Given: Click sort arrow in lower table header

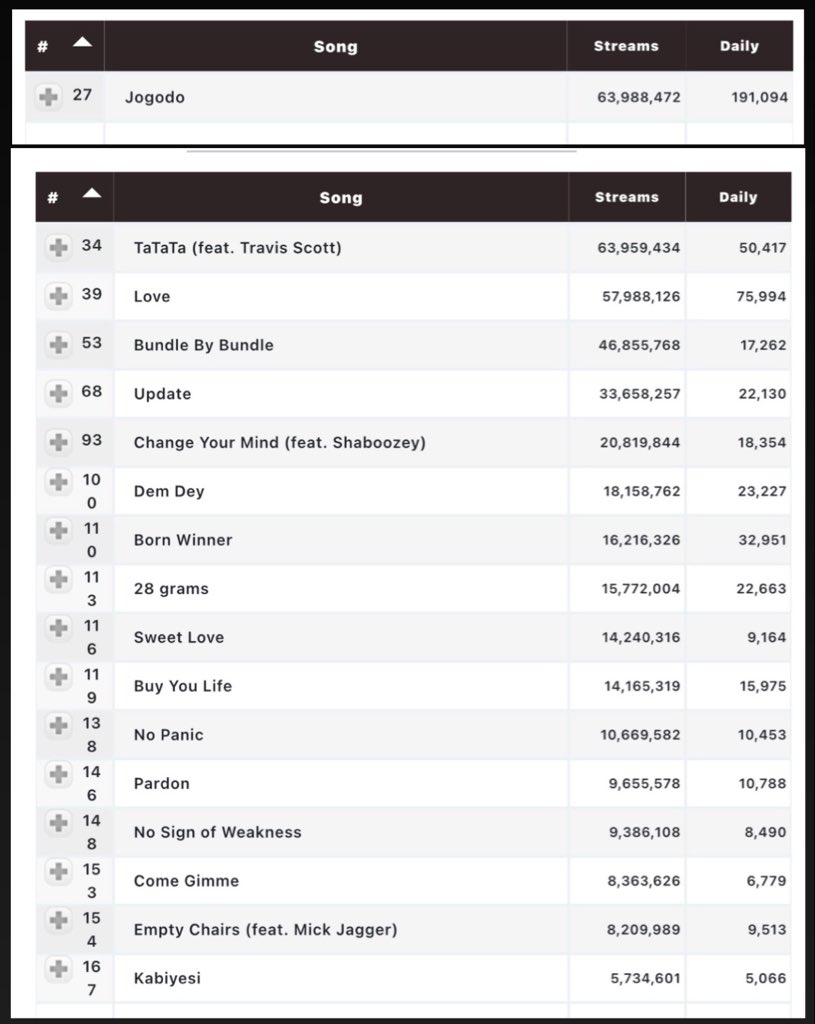Looking at the screenshot, I should pyautogui.click(x=92, y=193).
